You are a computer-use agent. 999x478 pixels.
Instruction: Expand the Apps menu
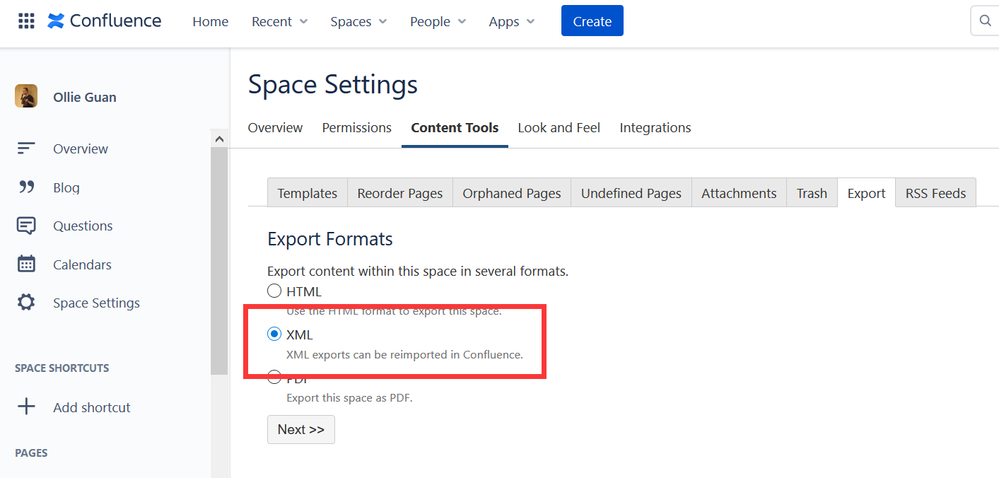coord(511,22)
